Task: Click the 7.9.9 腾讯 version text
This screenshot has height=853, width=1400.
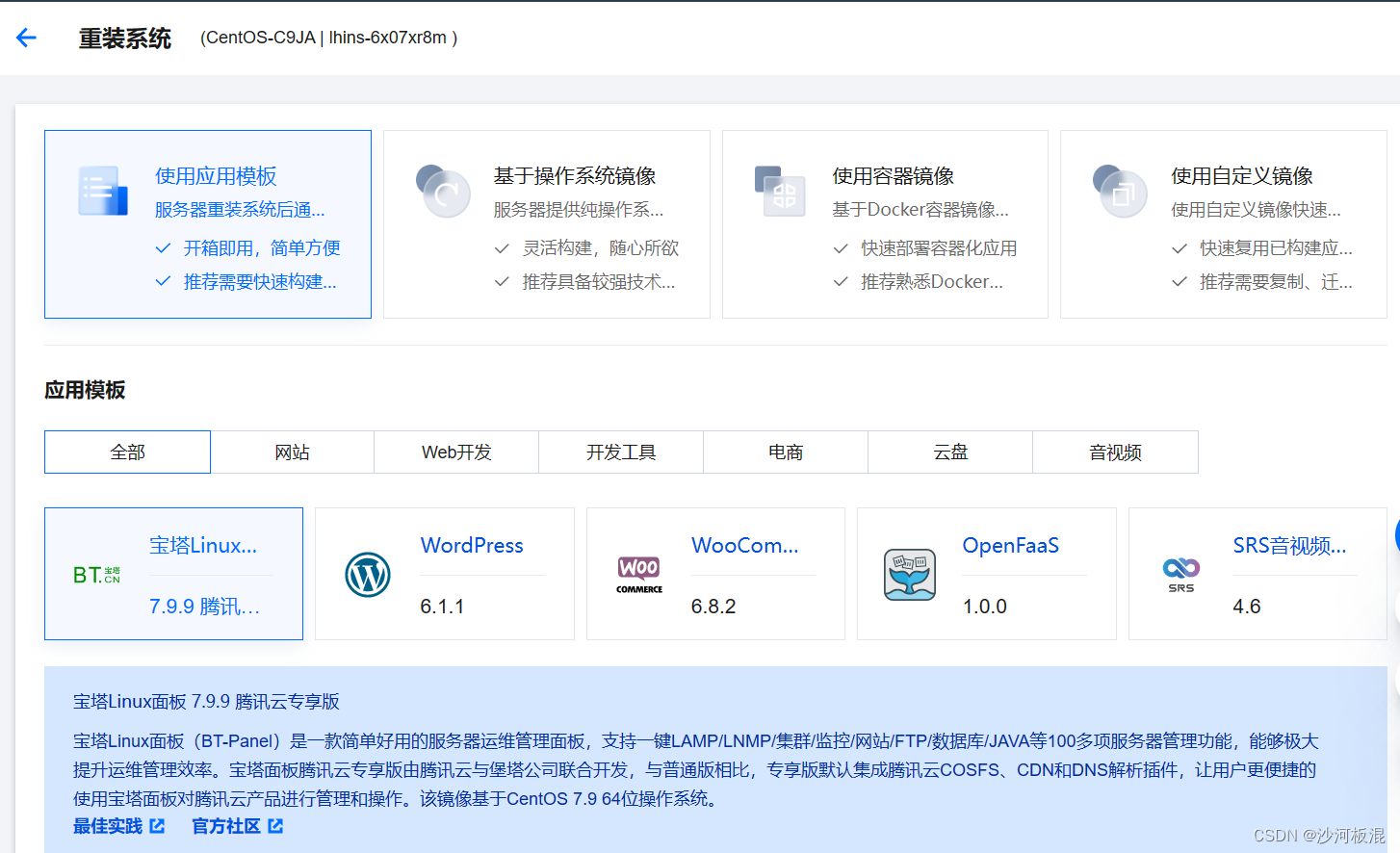Action: 204,607
